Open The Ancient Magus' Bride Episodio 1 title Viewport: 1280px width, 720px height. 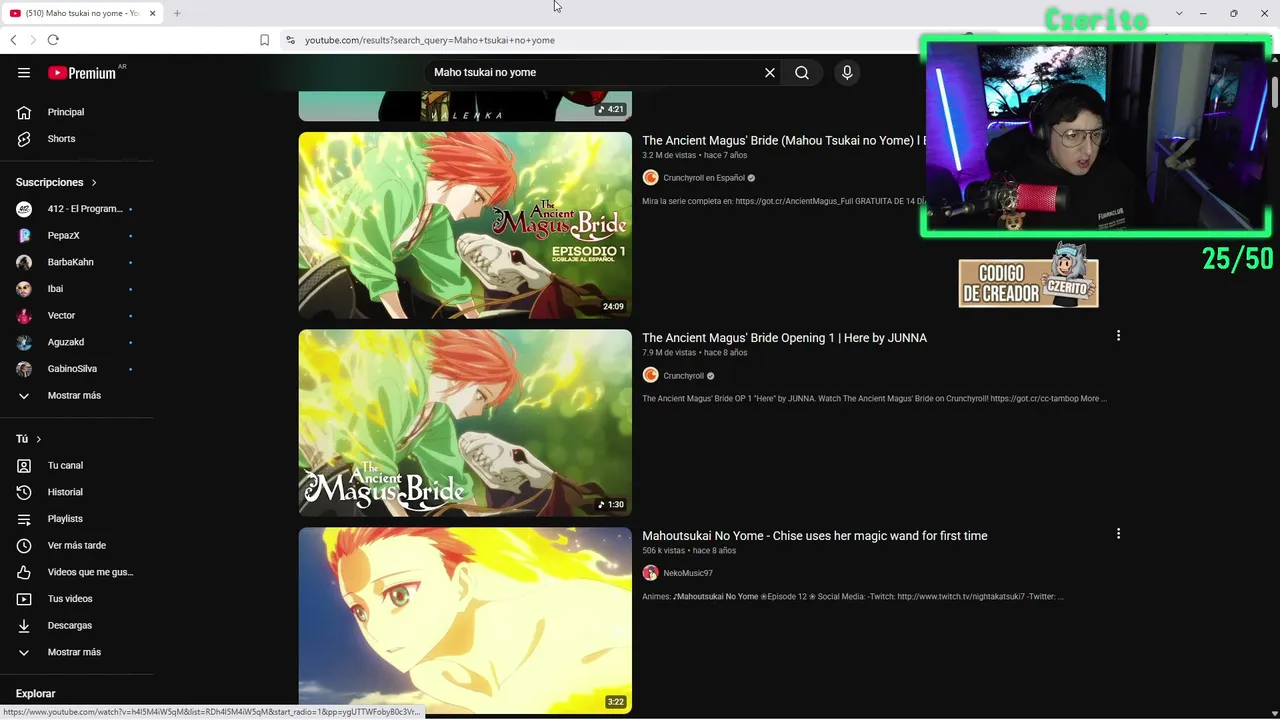(x=783, y=141)
